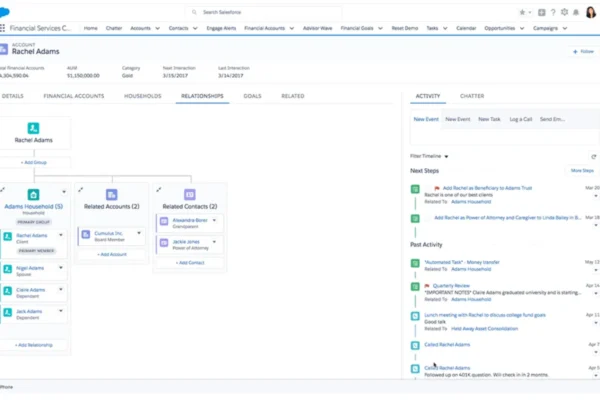Image resolution: width=600 pixels, height=400 pixels.
Task: Click the Add Account button
Action: point(112,254)
